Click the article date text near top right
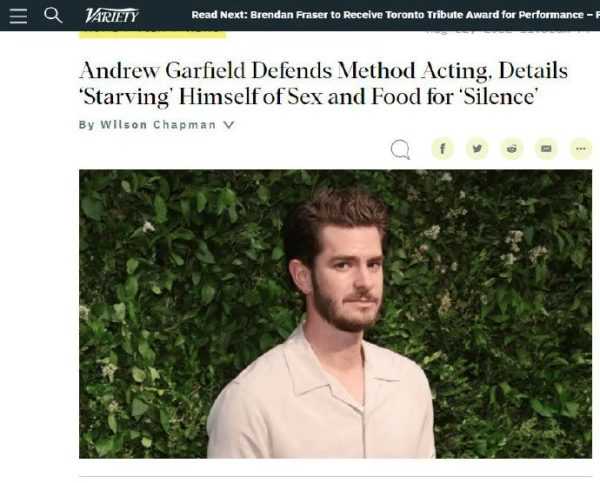 pos(509,33)
